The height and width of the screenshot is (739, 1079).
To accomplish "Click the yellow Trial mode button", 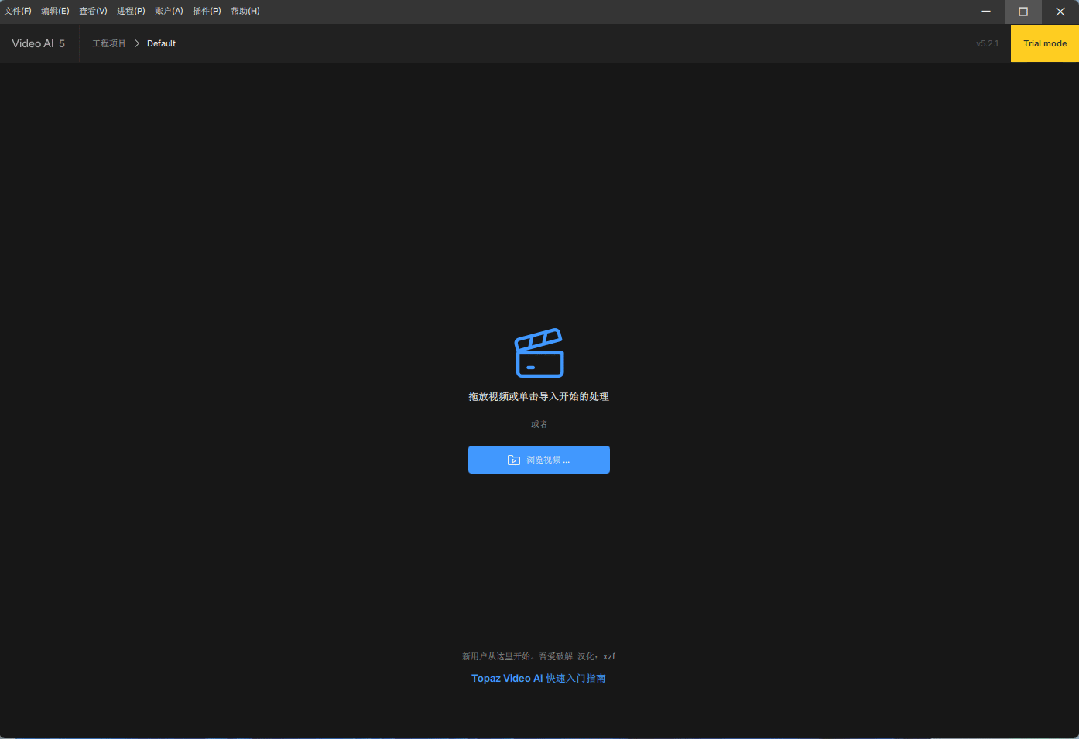I will tap(1045, 43).
